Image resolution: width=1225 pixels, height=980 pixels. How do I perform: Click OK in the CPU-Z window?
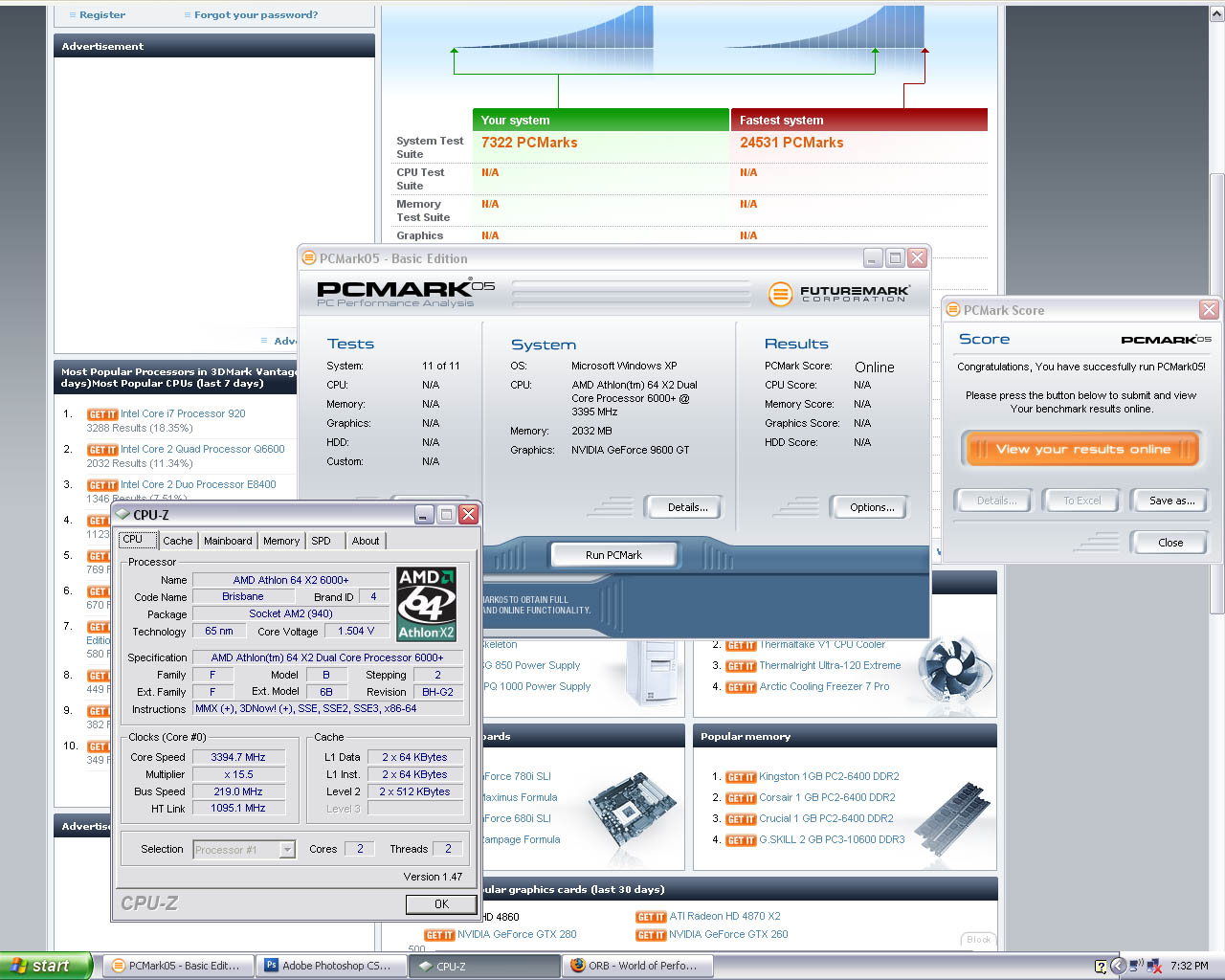pyautogui.click(x=441, y=903)
